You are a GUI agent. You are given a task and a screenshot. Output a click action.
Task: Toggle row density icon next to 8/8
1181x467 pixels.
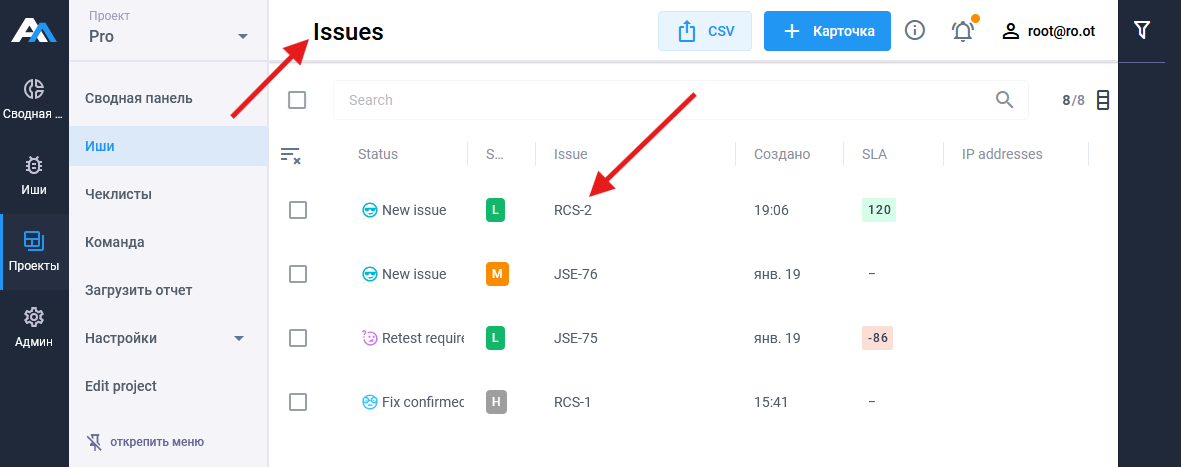1103,100
